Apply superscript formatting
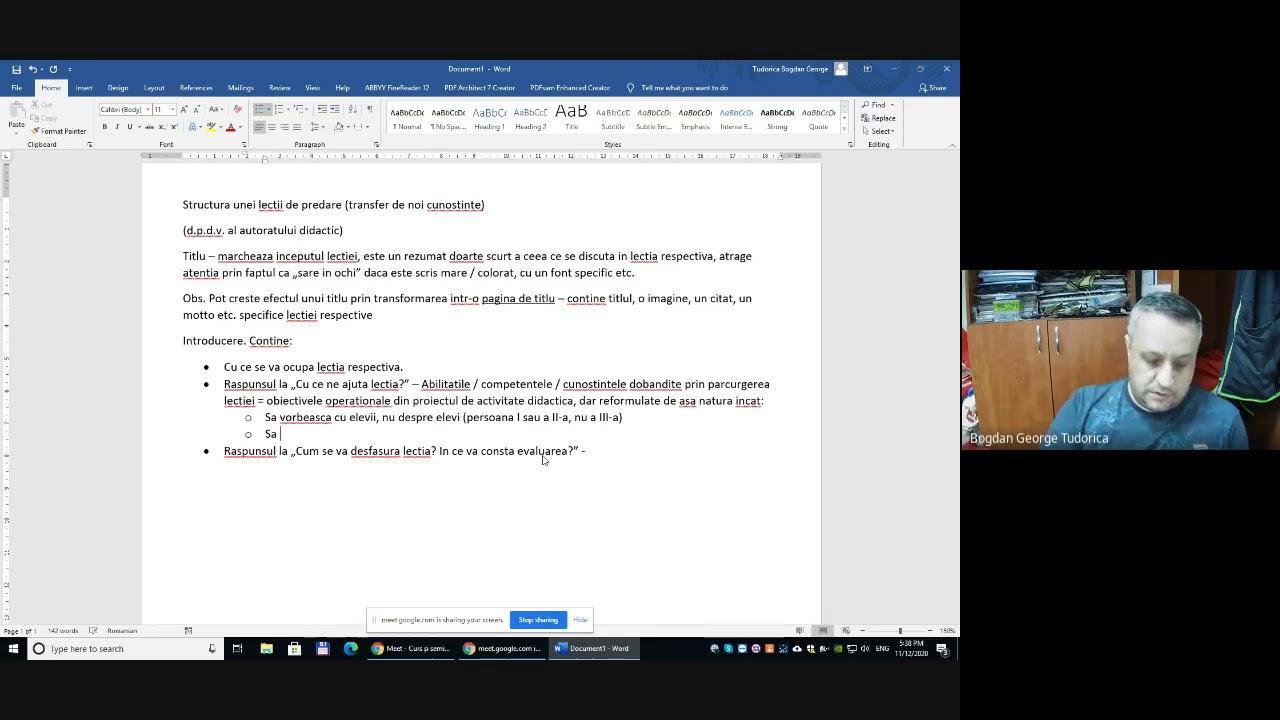This screenshot has width=1280, height=720. click(174, 127)
